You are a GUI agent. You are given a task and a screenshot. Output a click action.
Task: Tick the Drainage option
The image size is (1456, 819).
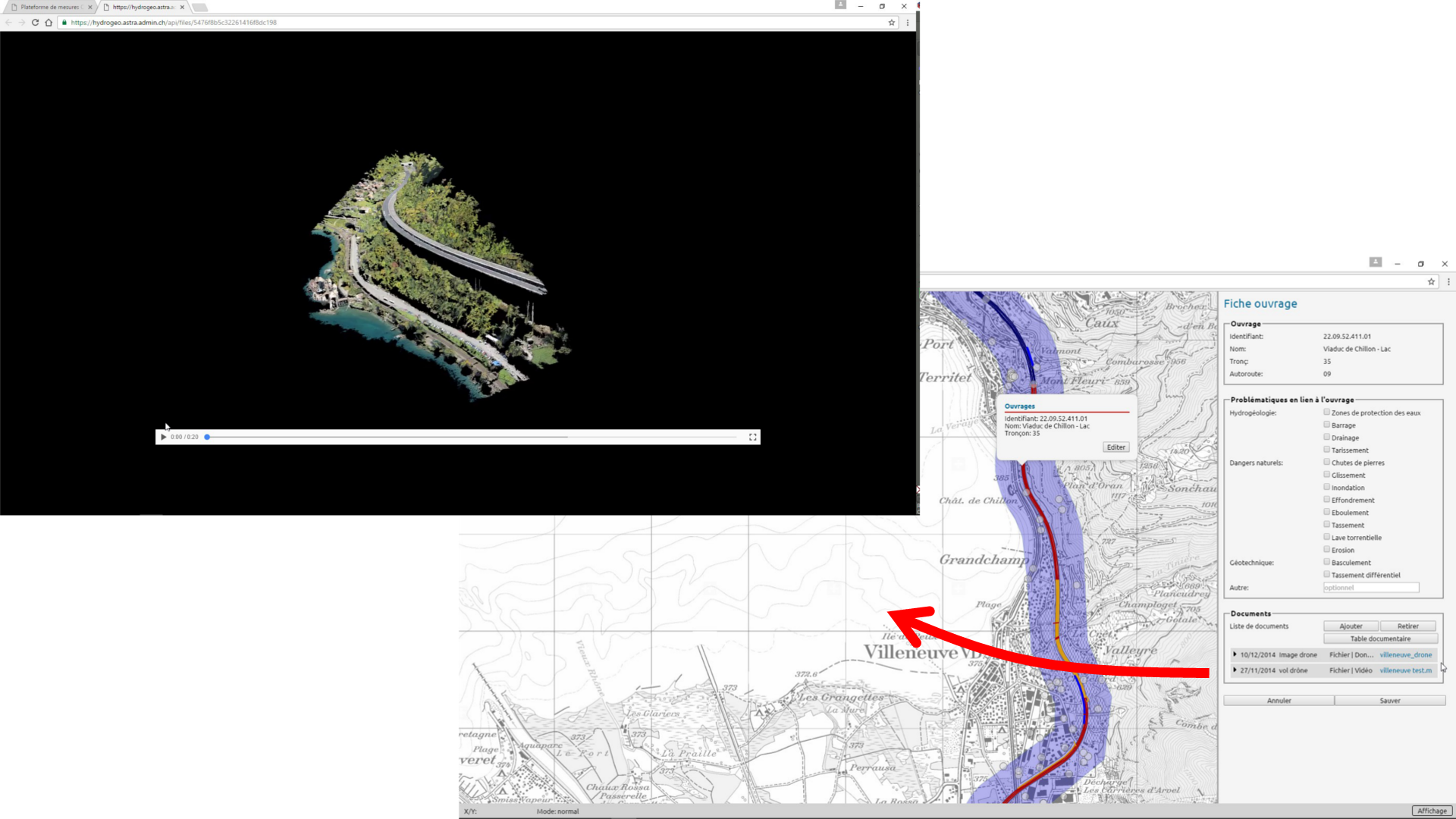(1327, 438)
